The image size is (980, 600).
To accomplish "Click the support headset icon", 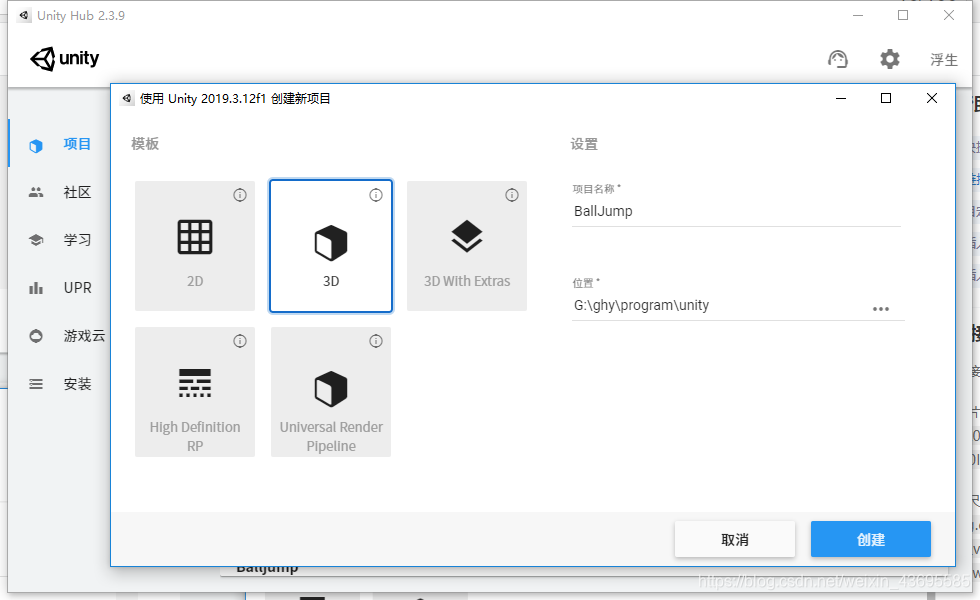I will tap(838, 59).
